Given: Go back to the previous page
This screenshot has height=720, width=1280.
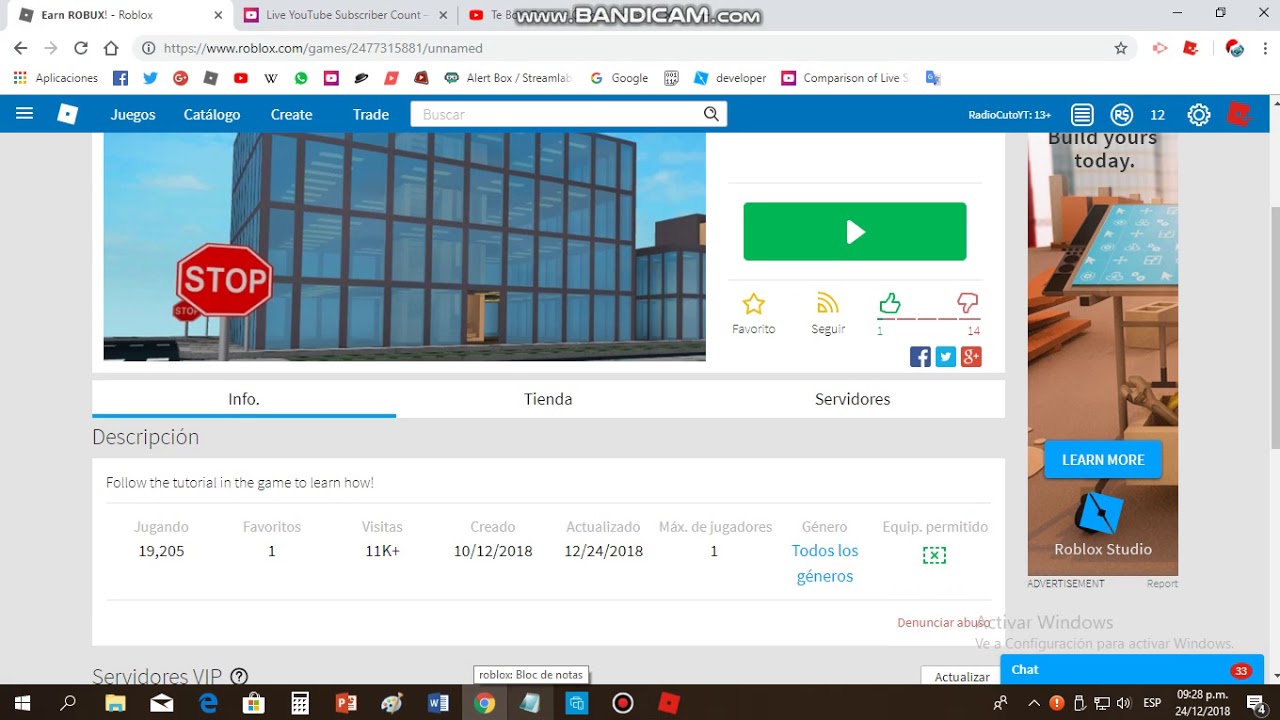Looking at the screenshot, I should click(x=20, y=48).
